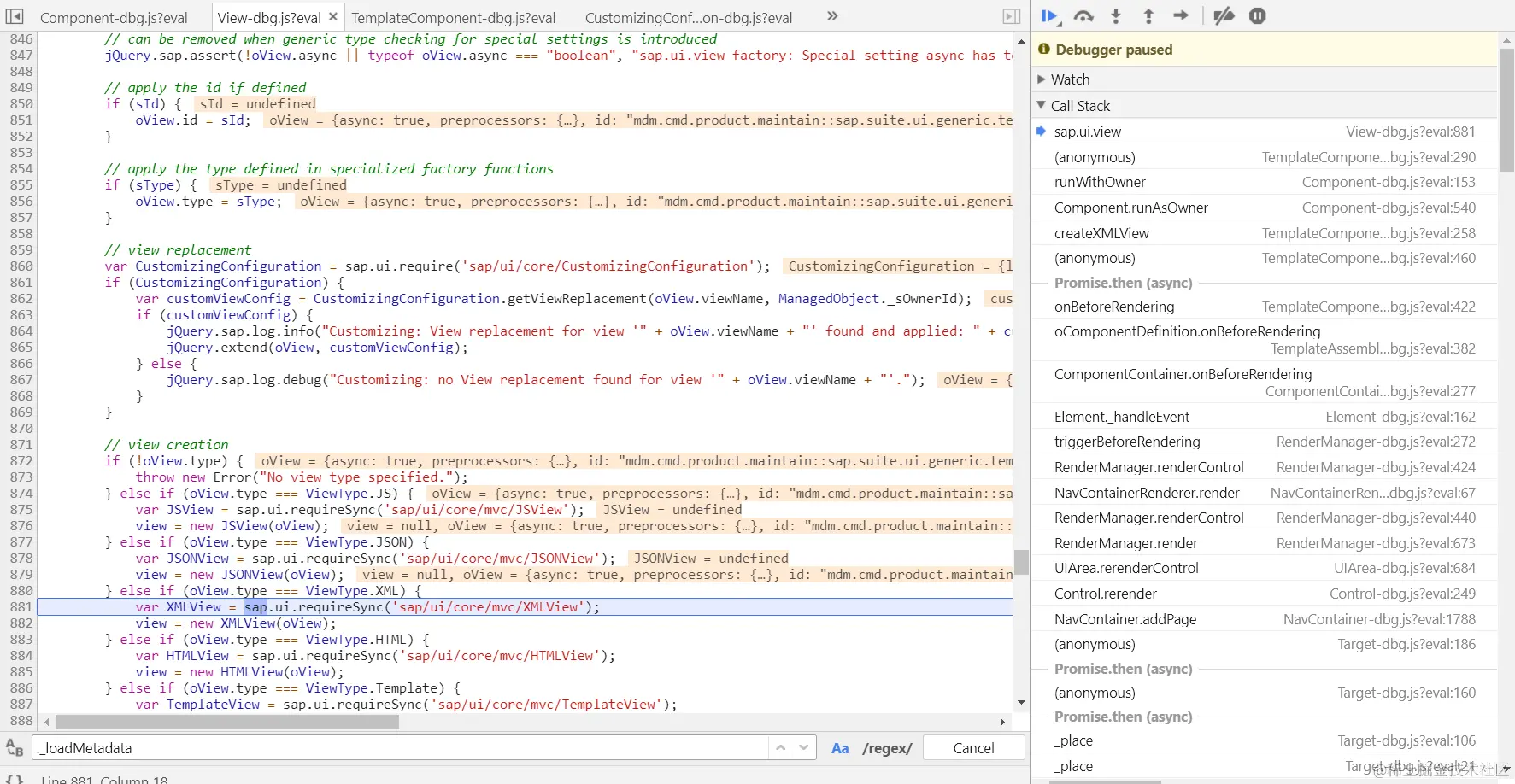This screenshot has width=1515, height=784.
Task: Set a breakpoint on line number 881
Action: [x=21, y=607]
